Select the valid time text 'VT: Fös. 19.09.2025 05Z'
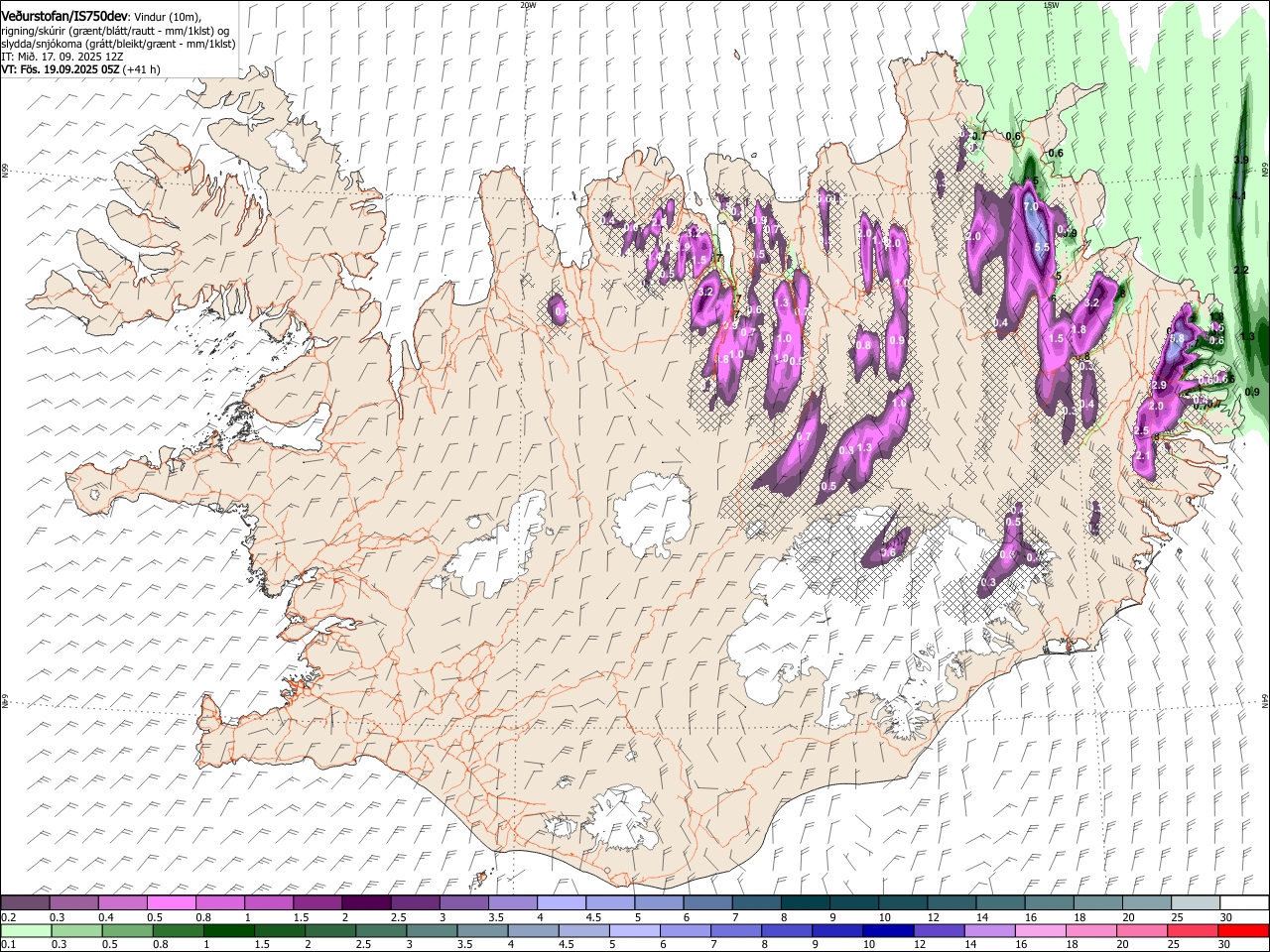This screenshot has width=1270, height=952. pyautogui.click(x=61, y=69)
